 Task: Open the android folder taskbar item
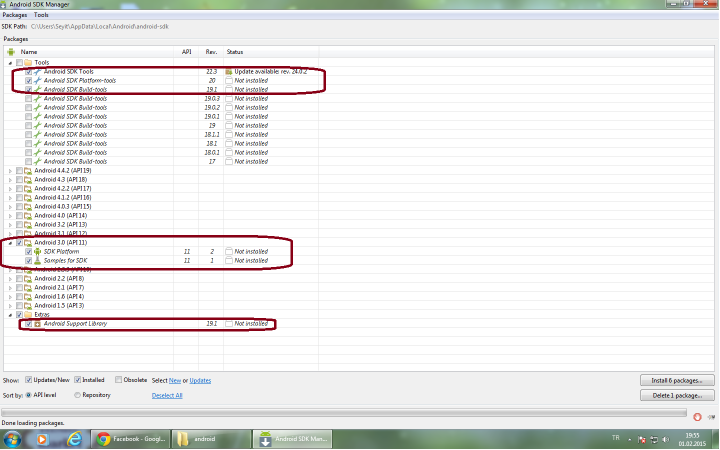[x=211, y=439]
